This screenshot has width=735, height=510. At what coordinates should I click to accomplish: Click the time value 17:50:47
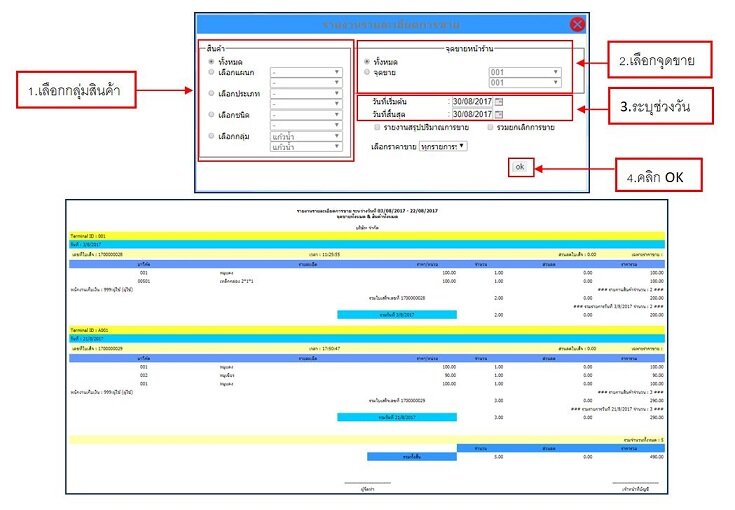point(331,349)
